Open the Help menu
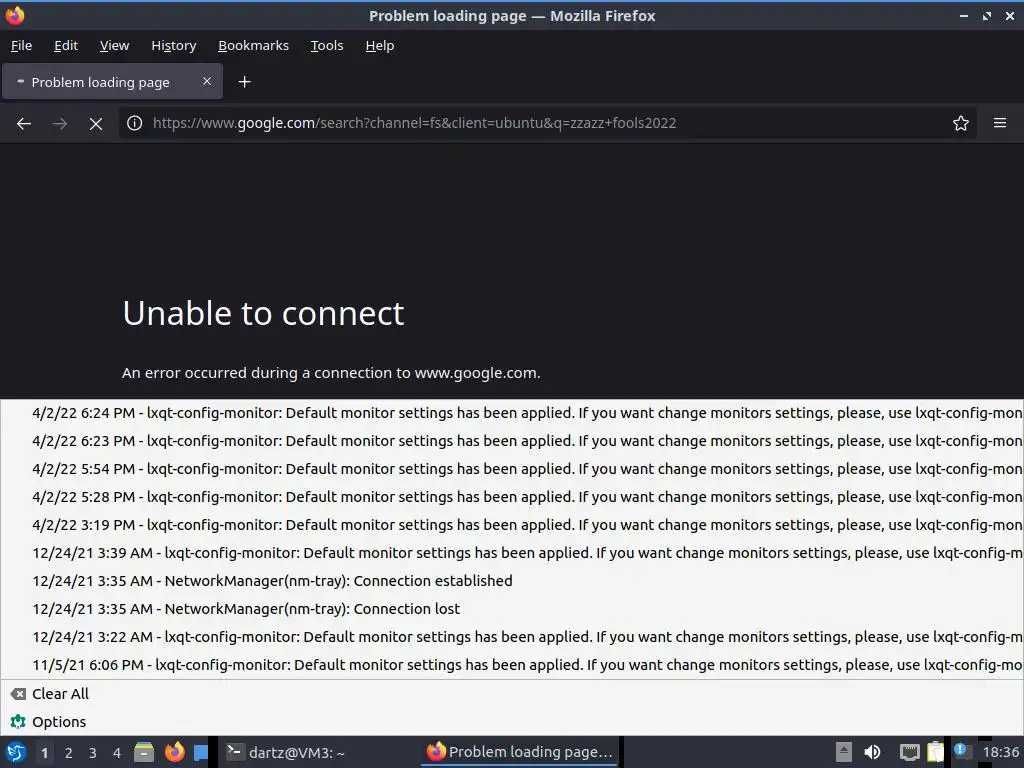 379,46
